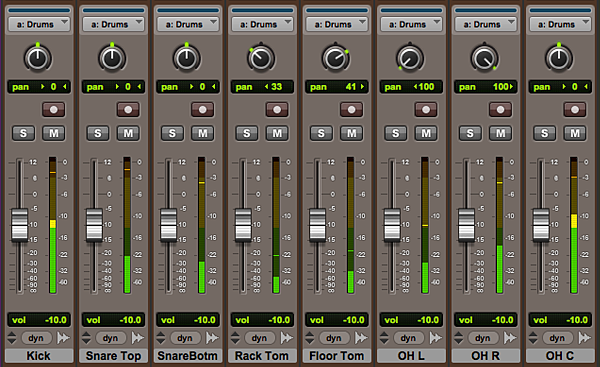Click the SnareBotm pan knob
This screenshot has height=367, width=600.
point(186,59)
